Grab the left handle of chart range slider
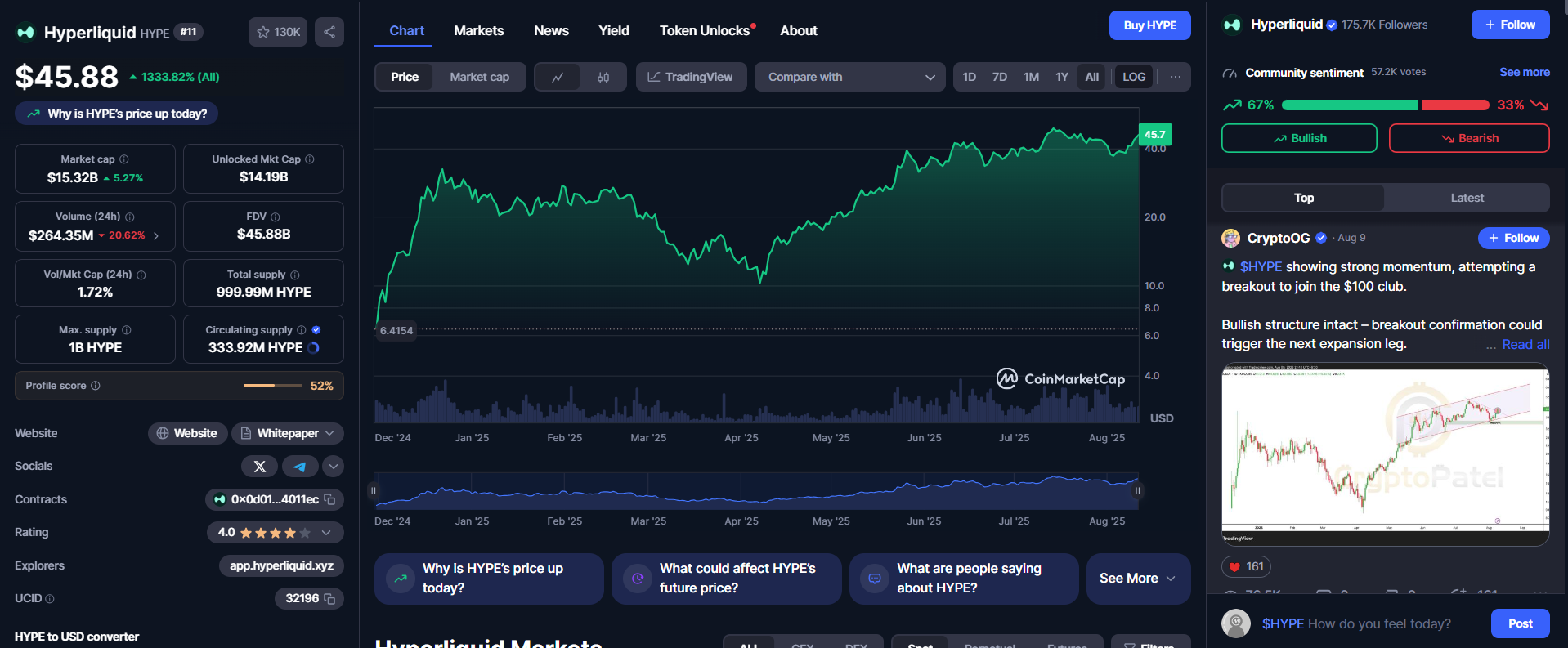Screen dimensions: 1568x648 click(x=374, y=491)
